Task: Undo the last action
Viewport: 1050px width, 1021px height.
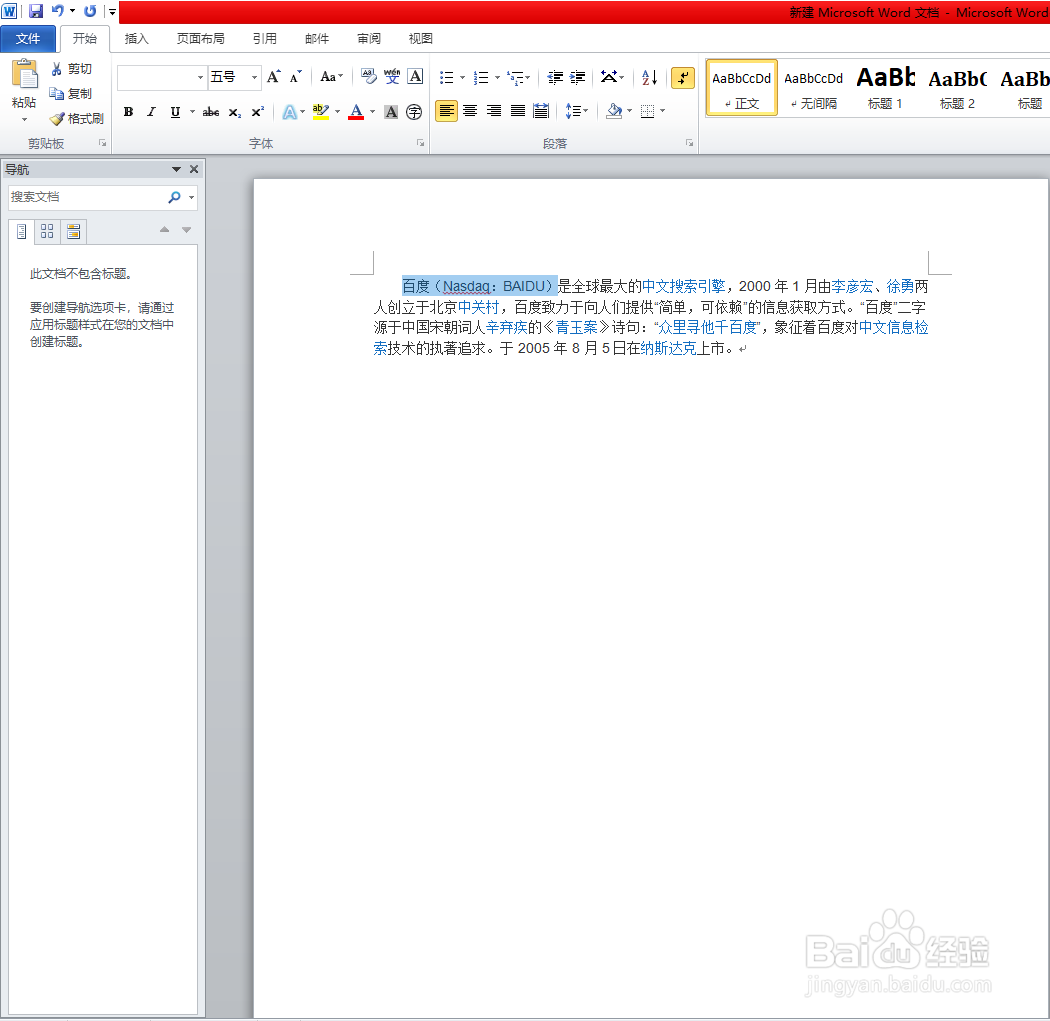Action: pyautogui.click(x=58, y=11)
